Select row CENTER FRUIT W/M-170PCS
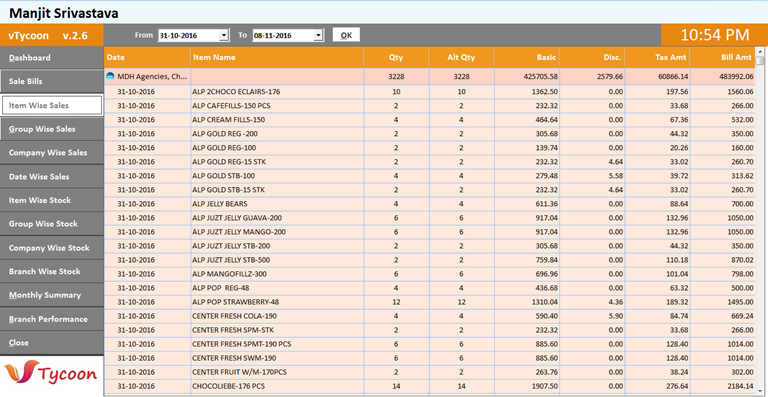Image resolution: width=768 pixels, height=397 pixels. pyautogui.click(x=430, y=372)
